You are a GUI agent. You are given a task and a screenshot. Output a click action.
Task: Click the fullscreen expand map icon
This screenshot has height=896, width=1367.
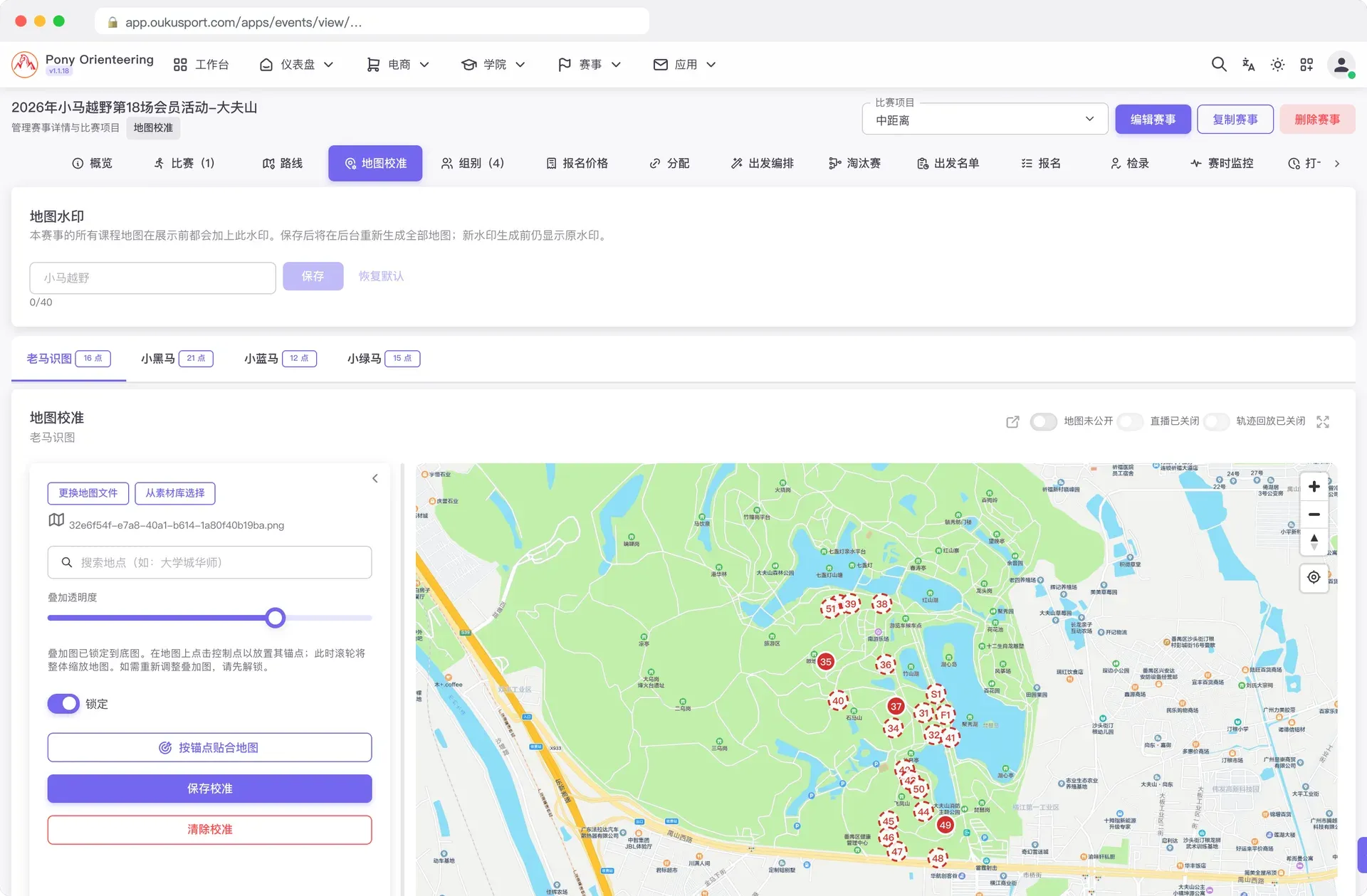(1323, 422)
